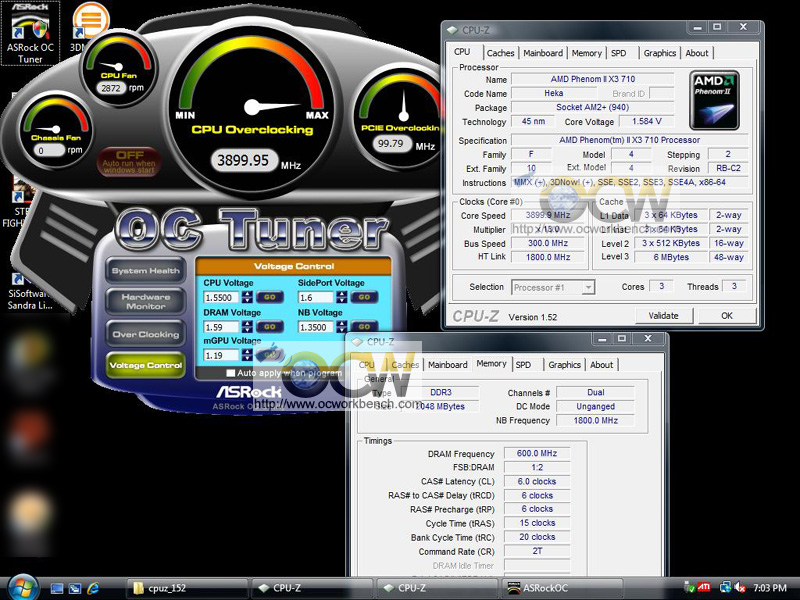
Task: Apply CPU Voltage with its GO button
Action: click(269, 297)
